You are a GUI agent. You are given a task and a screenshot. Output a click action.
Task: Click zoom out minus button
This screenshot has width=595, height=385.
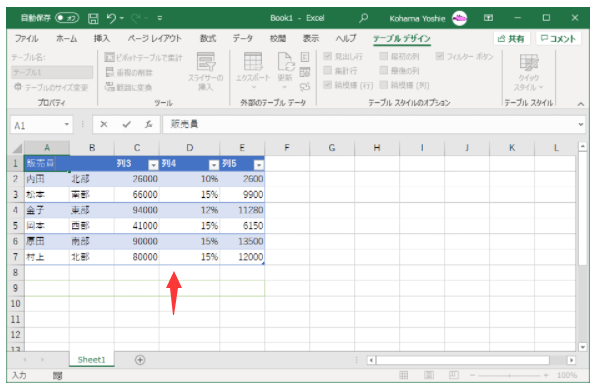472,375
